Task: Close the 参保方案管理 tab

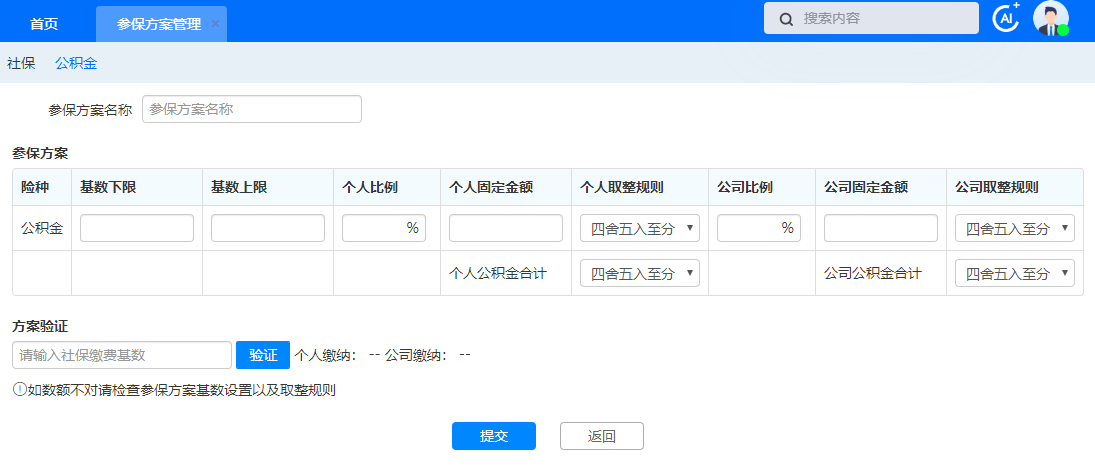Action: click(x=215, y=24)
